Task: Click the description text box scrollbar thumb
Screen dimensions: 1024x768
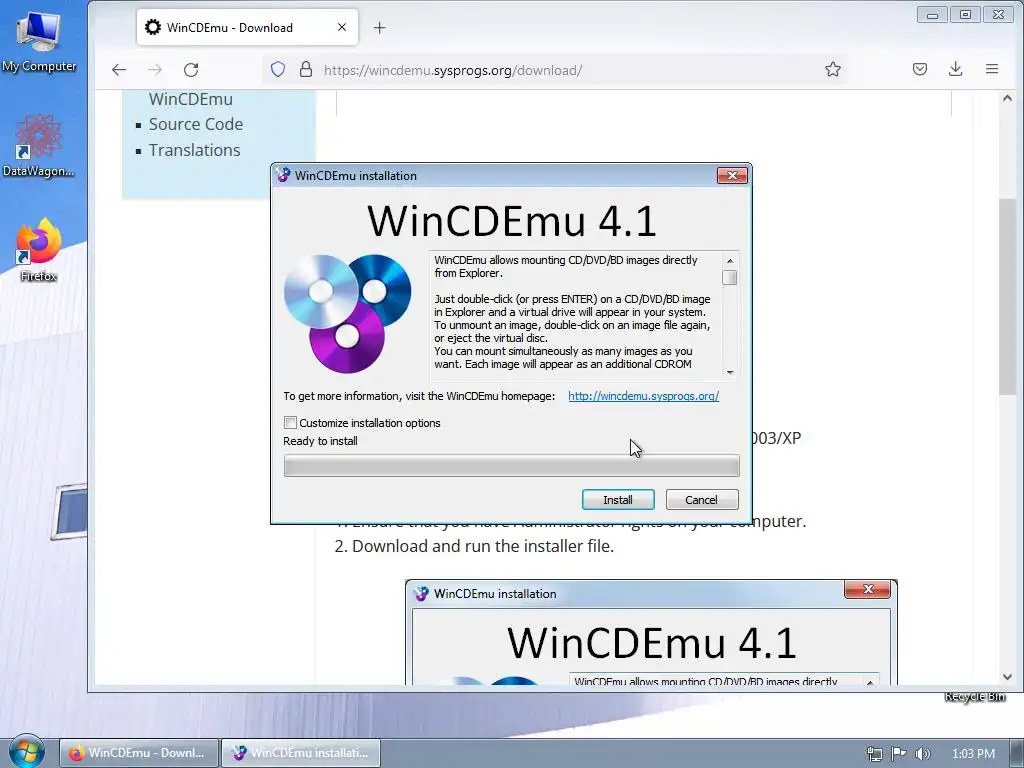Action: (730, 278)
